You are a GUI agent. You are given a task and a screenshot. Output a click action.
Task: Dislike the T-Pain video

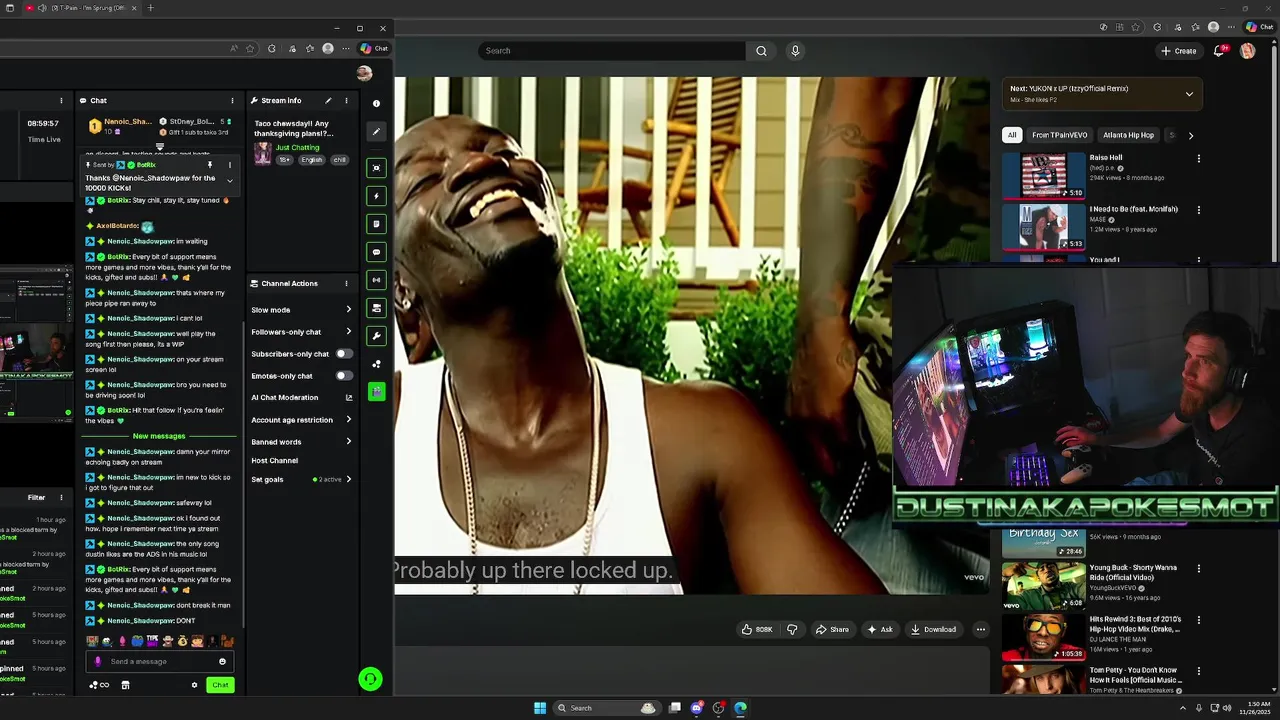(792, 629)
